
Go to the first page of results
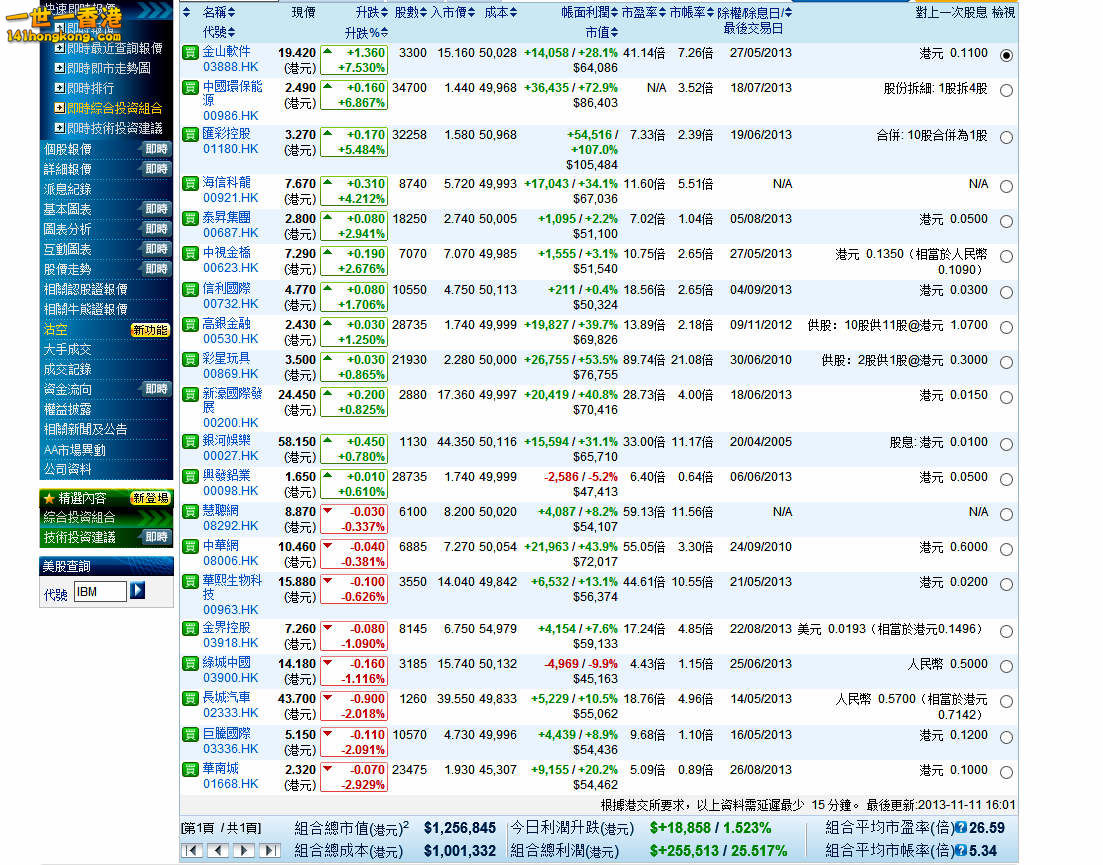pos(193,851)
